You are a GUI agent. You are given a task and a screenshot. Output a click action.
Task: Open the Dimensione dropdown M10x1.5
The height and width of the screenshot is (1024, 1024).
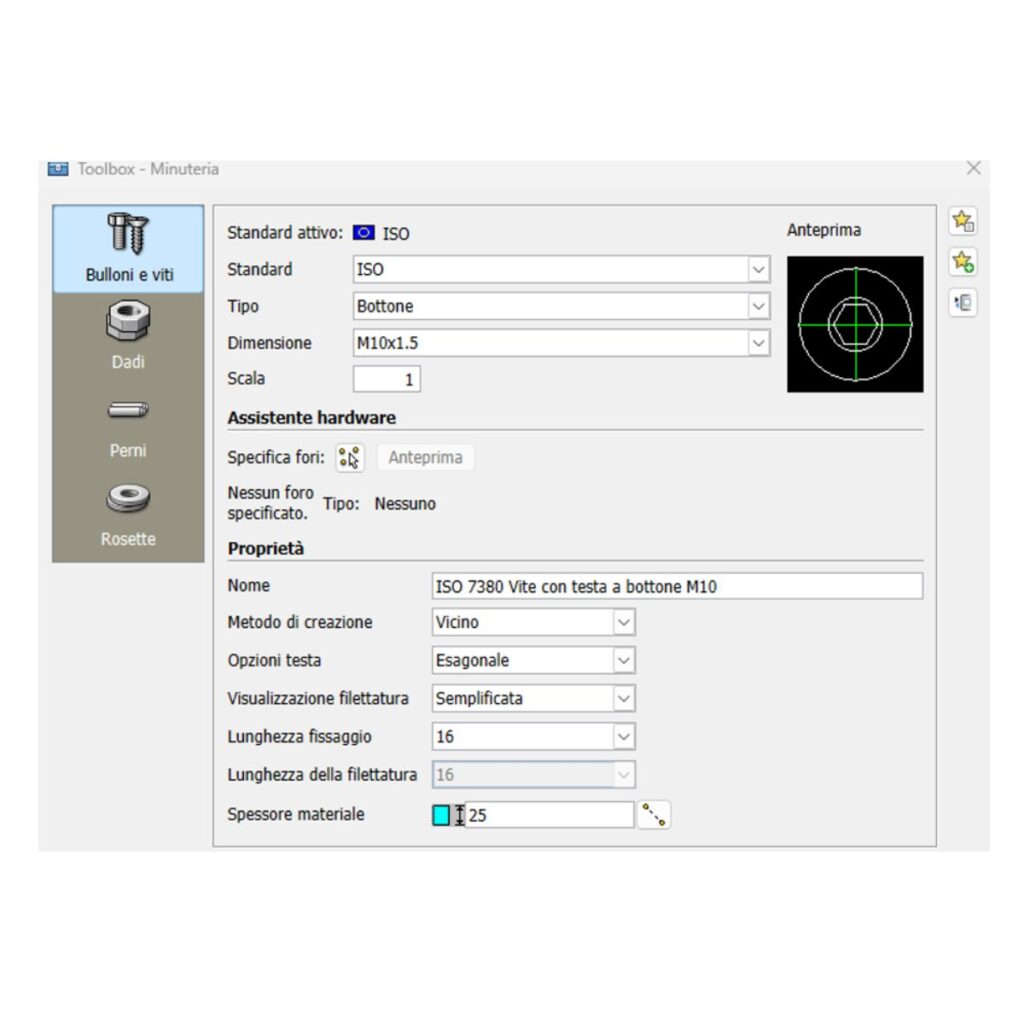tap(562, 343)
